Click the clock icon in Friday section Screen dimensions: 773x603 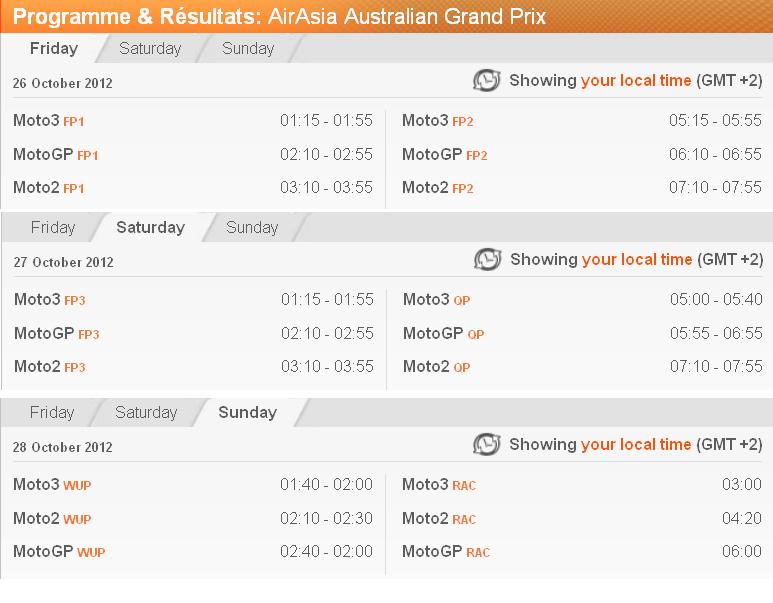pos(487,80)
